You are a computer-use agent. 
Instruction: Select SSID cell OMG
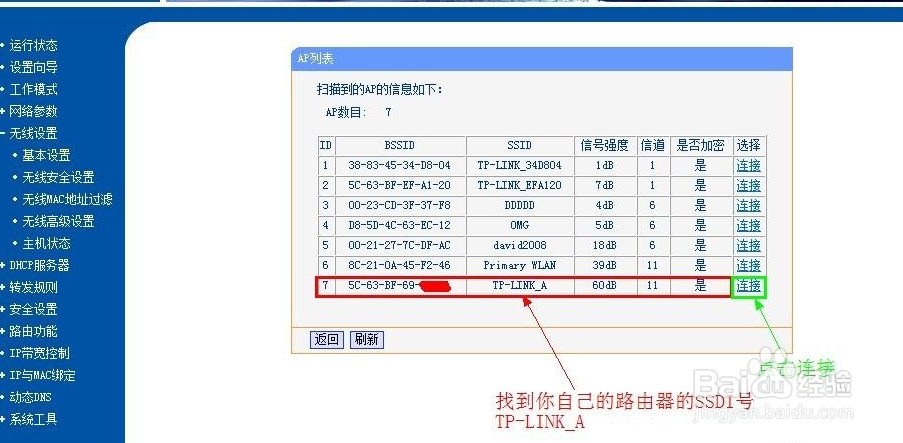tap(519, 225)
